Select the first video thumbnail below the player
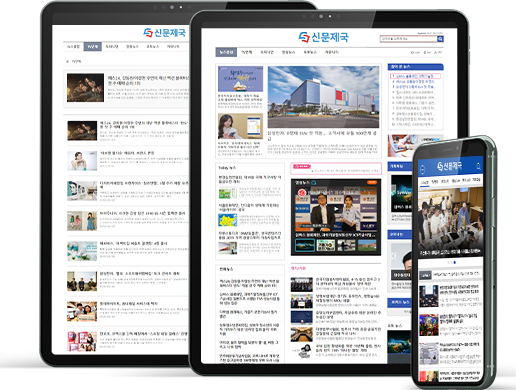 [x=305, y=246]
